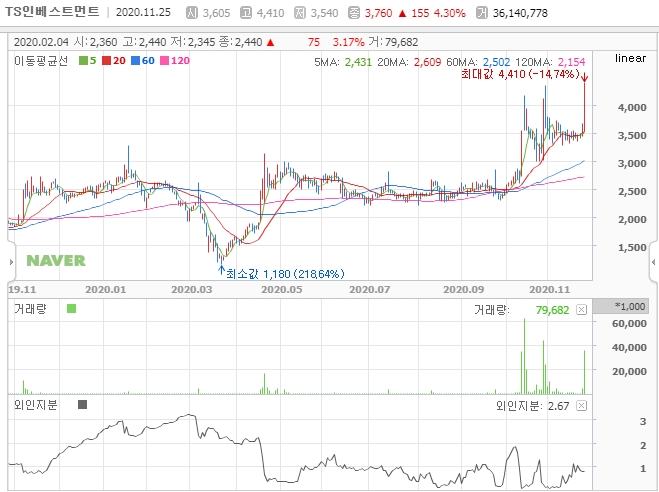The height and width of the screenshot is (492, 659).
Task: Click the pink 120-day moving average swatch
Action: 164,61
